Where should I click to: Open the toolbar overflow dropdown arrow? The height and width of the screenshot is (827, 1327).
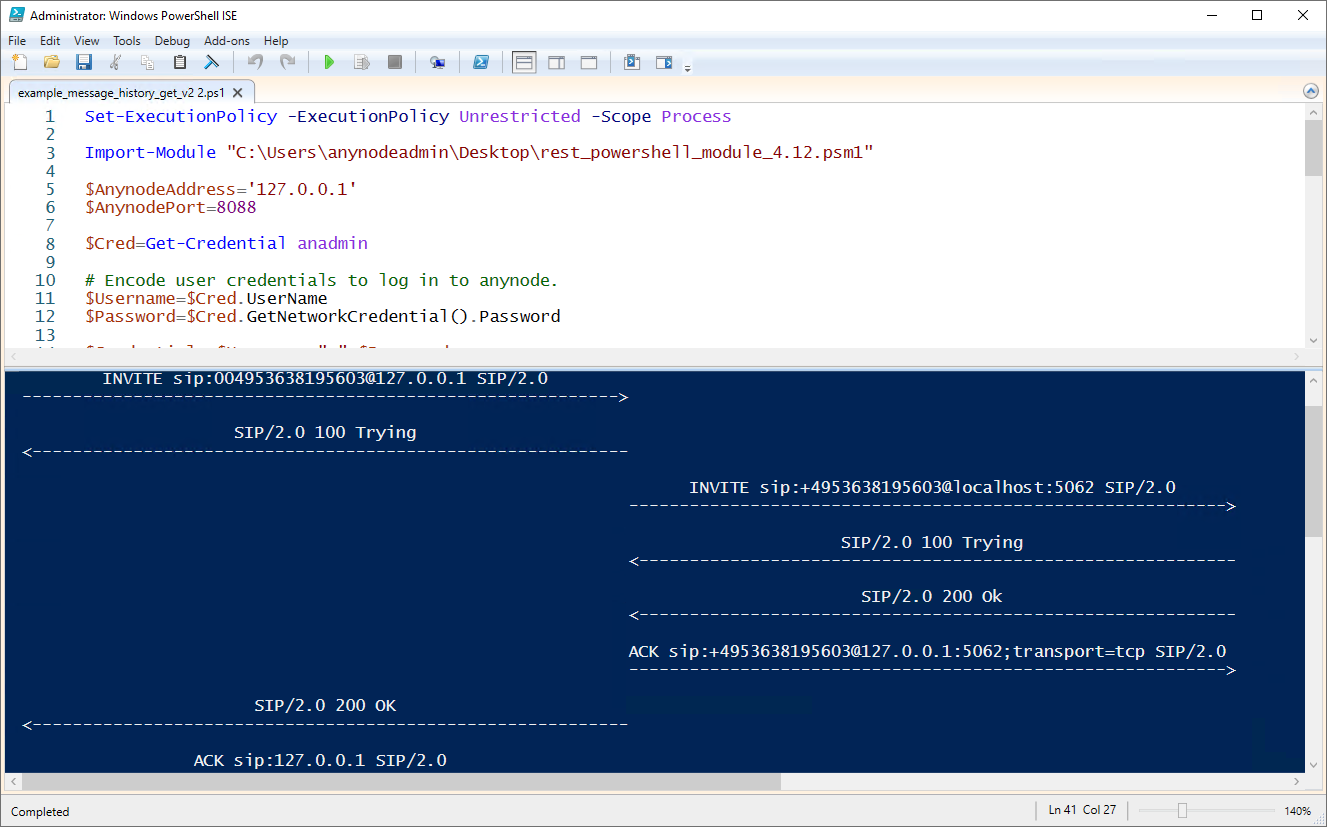[688, 66]
